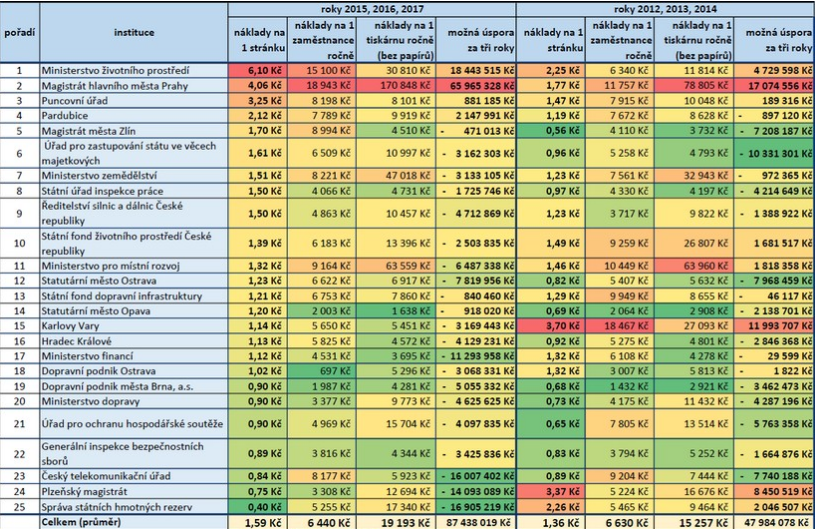The height and width of the screenshot is (529, 815).
Task: Click the '47 018 Kč' printer cost cell
Action: tap(396, 176)
